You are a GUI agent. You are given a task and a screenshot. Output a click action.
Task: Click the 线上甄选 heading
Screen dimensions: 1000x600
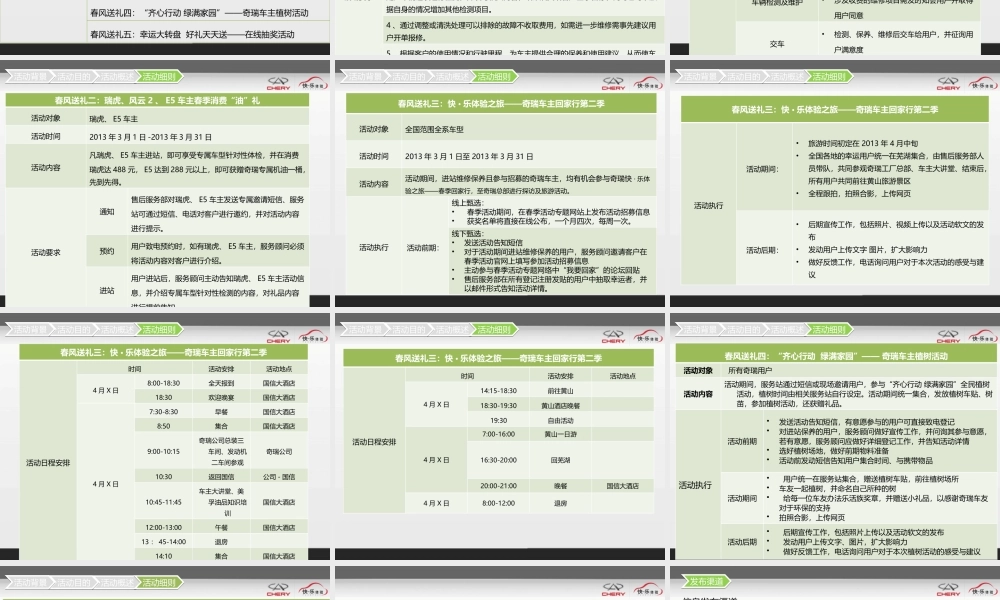pyautogui.click(x=467, y=203)
